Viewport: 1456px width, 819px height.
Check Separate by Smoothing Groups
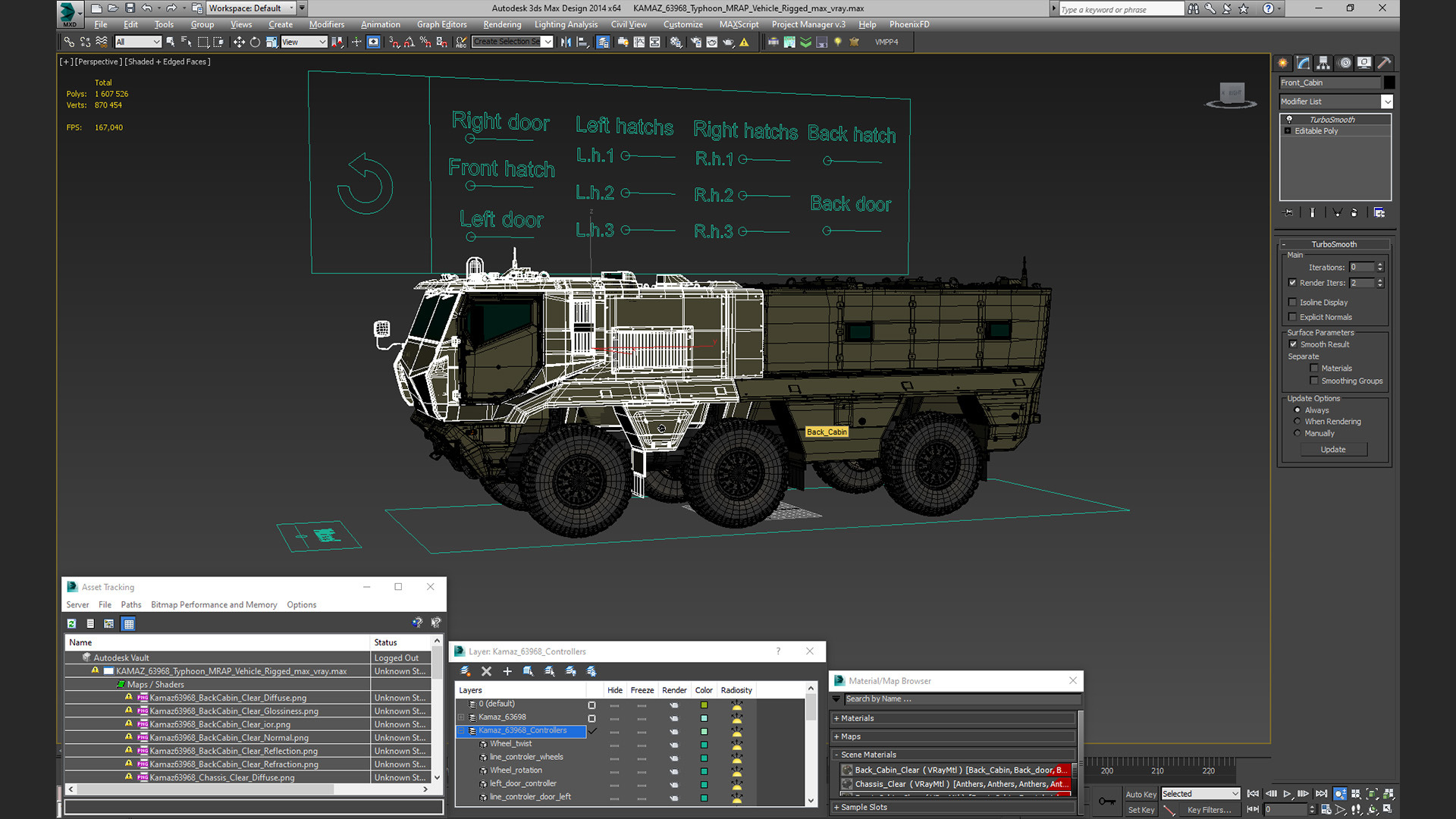click(1314, 381)
